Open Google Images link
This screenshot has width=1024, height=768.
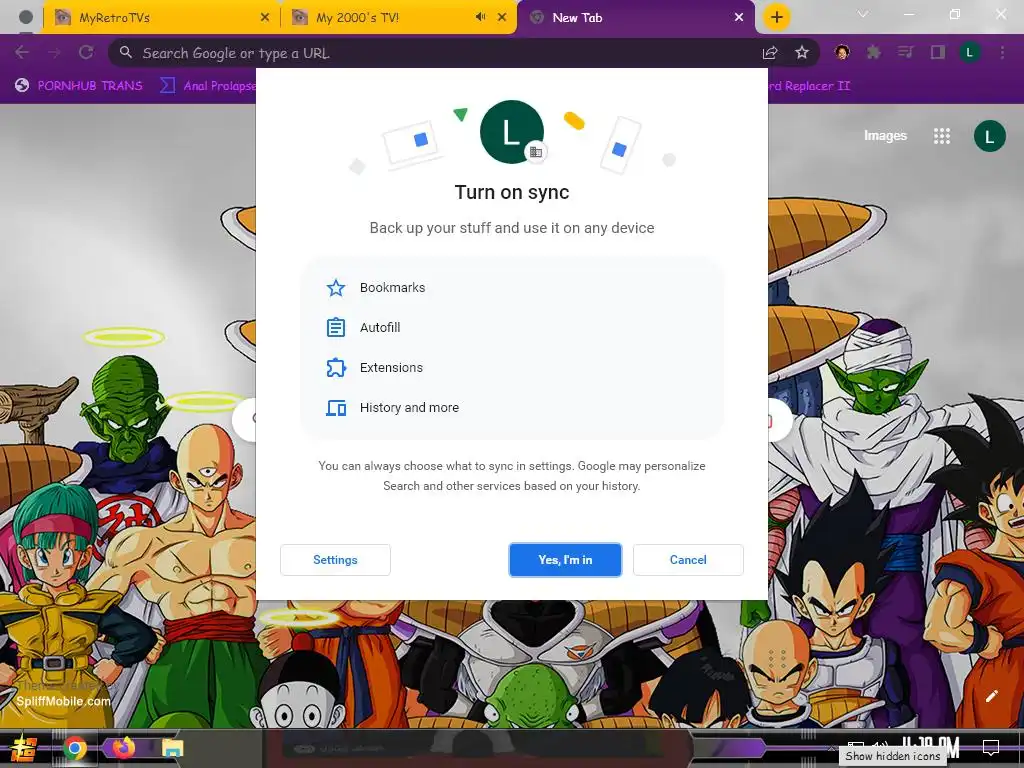click(x=886, y=136)
